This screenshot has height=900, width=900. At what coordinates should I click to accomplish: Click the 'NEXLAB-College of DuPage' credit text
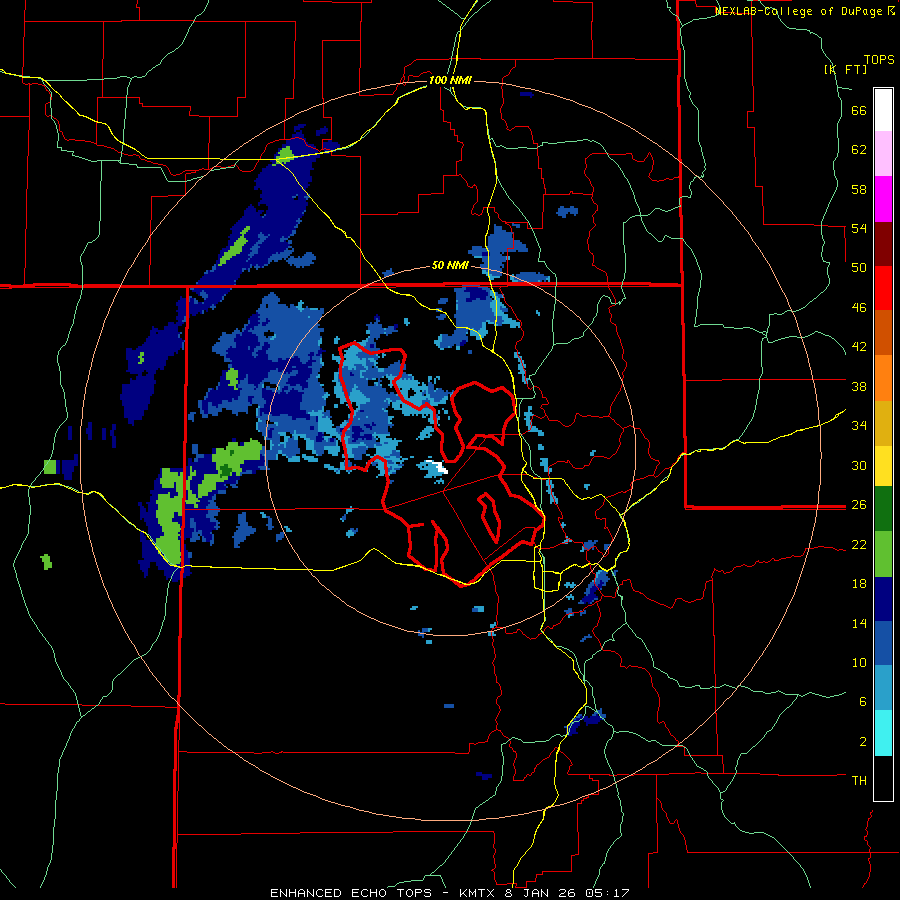point(801,11)
